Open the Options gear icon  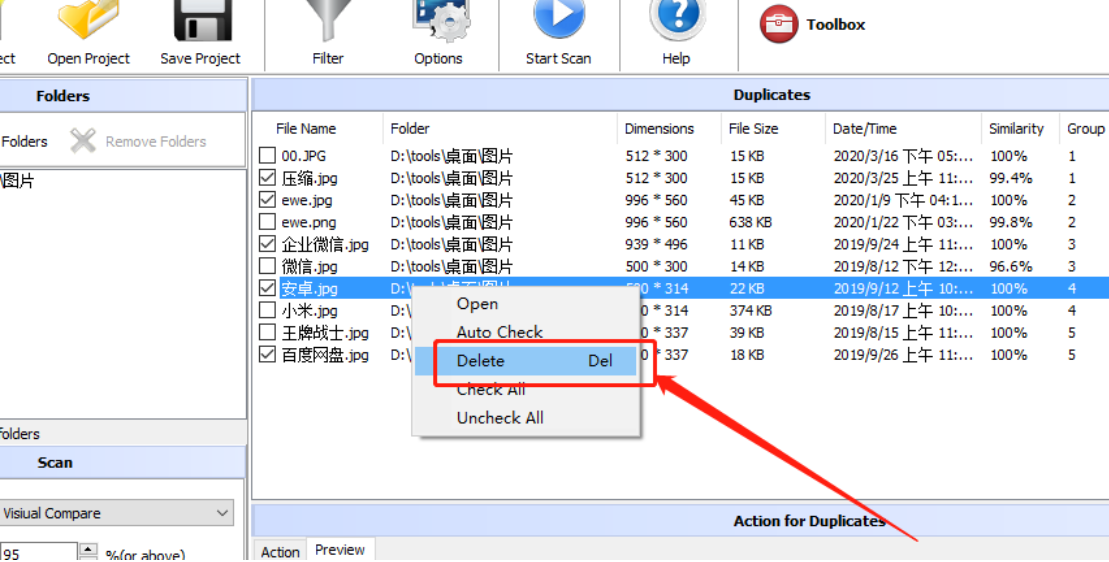coord(439,22)
